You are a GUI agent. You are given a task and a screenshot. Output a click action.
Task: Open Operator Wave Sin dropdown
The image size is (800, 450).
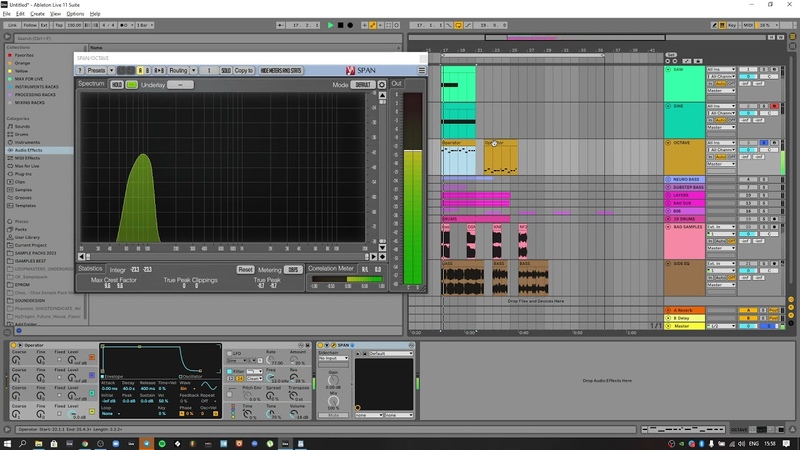click(x=186, y=388)
